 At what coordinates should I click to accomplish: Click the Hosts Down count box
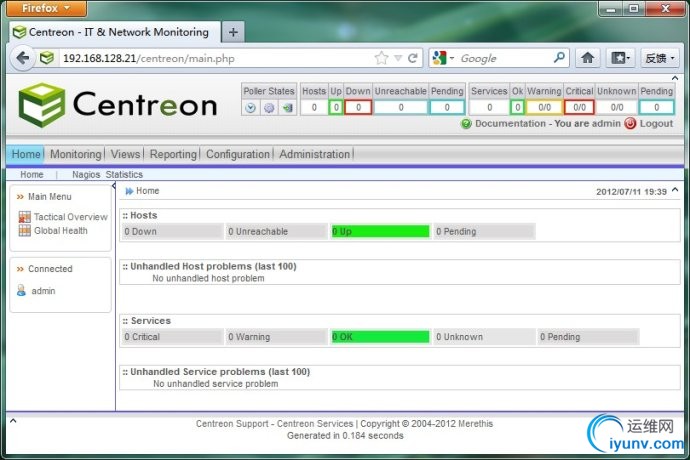(x=358, y=107)
